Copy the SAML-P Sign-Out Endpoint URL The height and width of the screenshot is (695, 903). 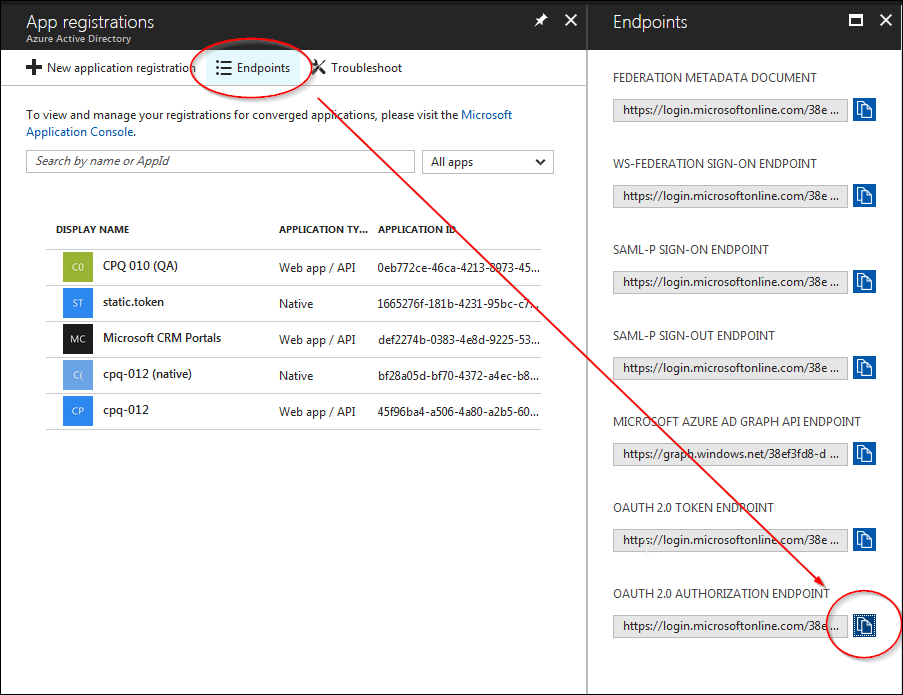864,368
